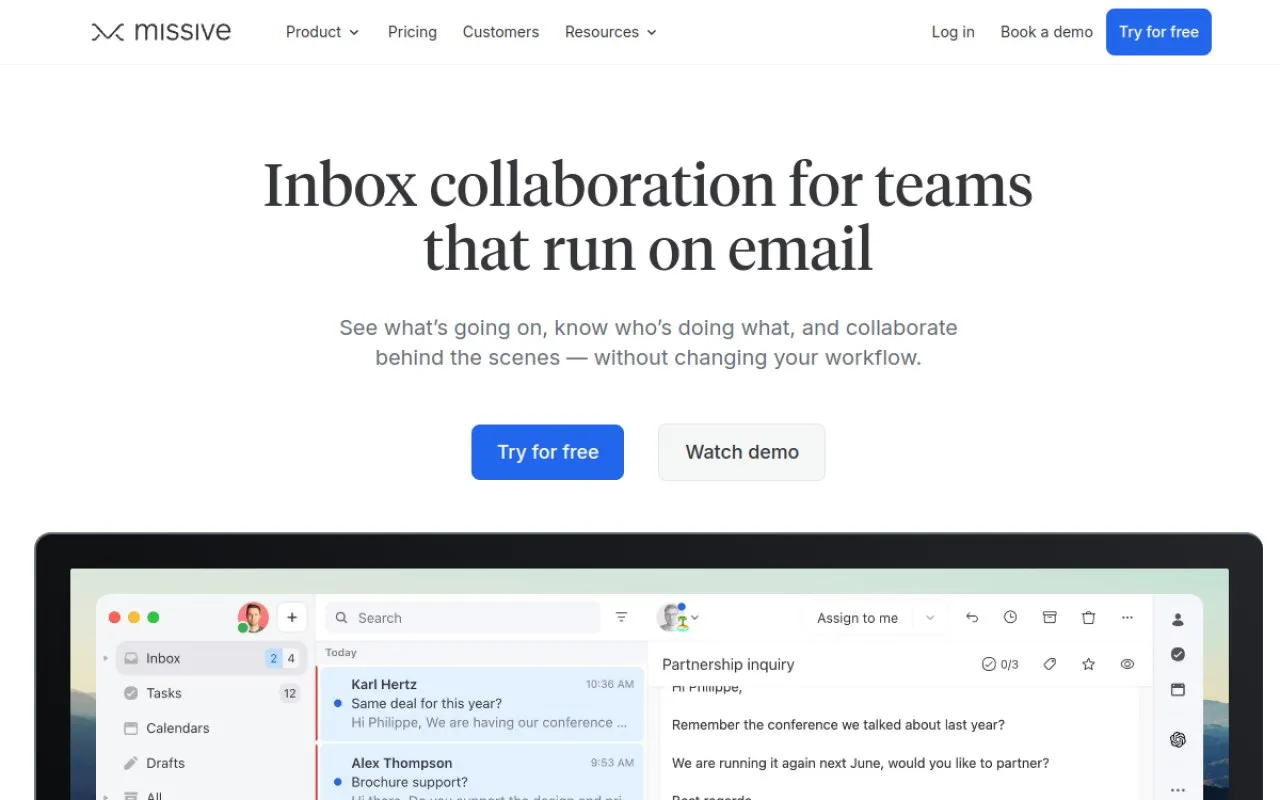Click the Assign to me button

pyautogui.click(x=857, y=618)
